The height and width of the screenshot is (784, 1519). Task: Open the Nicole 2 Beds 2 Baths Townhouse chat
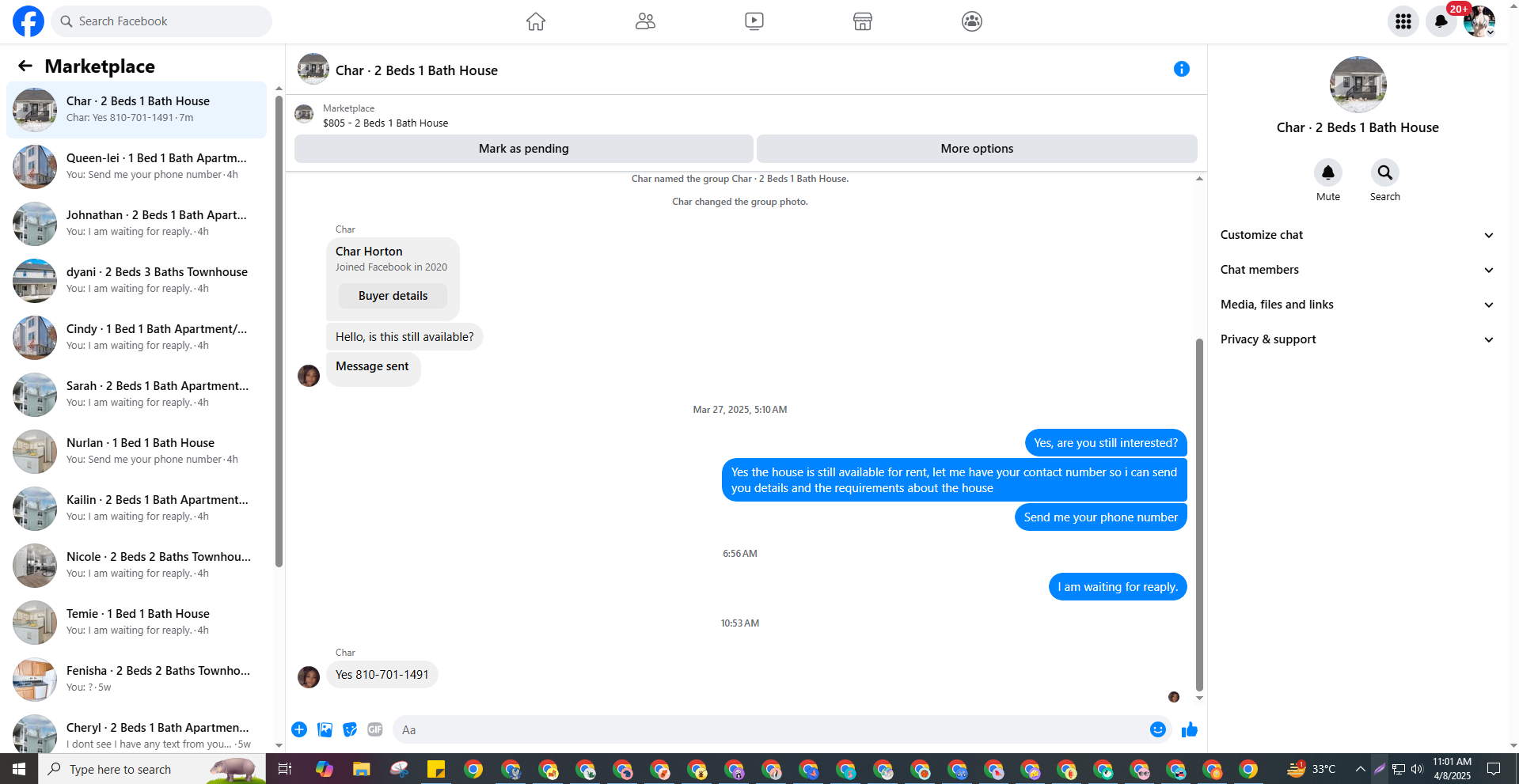tap(137, 565)
